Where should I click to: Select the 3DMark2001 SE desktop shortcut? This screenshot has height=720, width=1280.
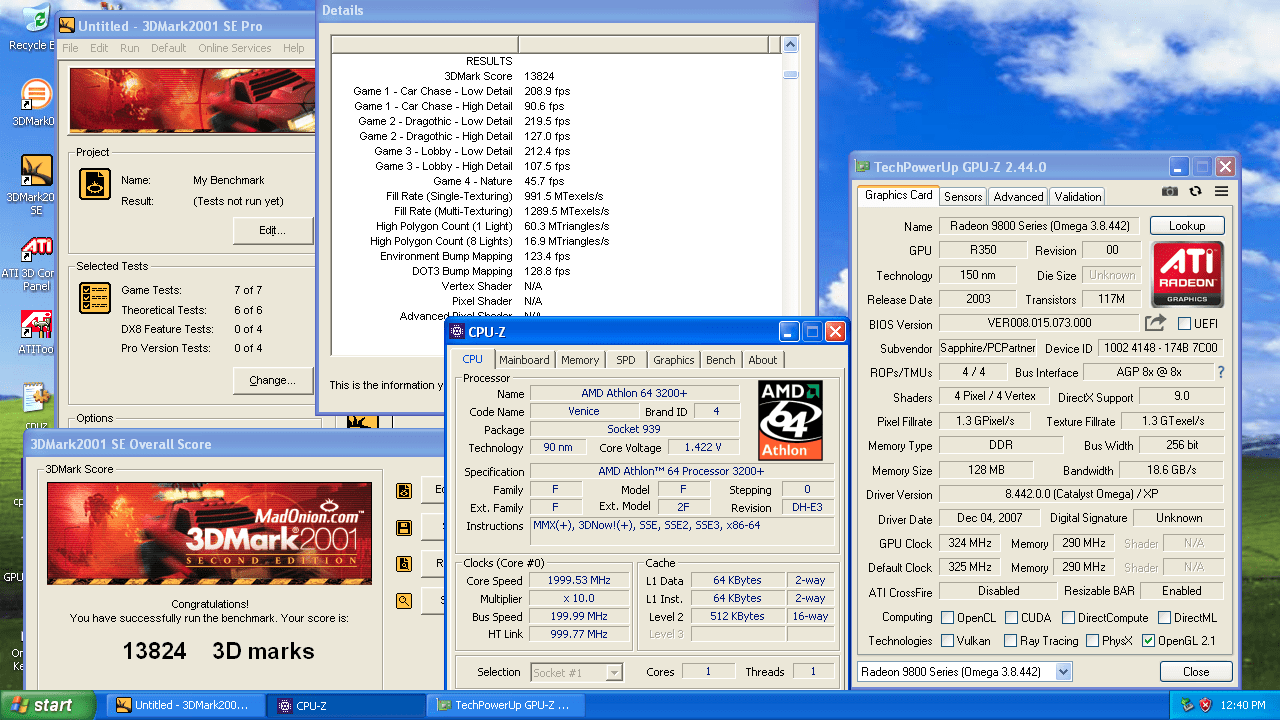[36, 185]
